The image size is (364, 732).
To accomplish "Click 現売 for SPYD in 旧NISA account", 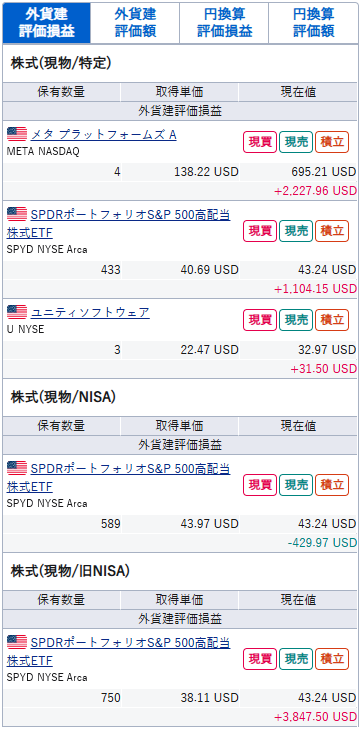I will tap(296, 659).
